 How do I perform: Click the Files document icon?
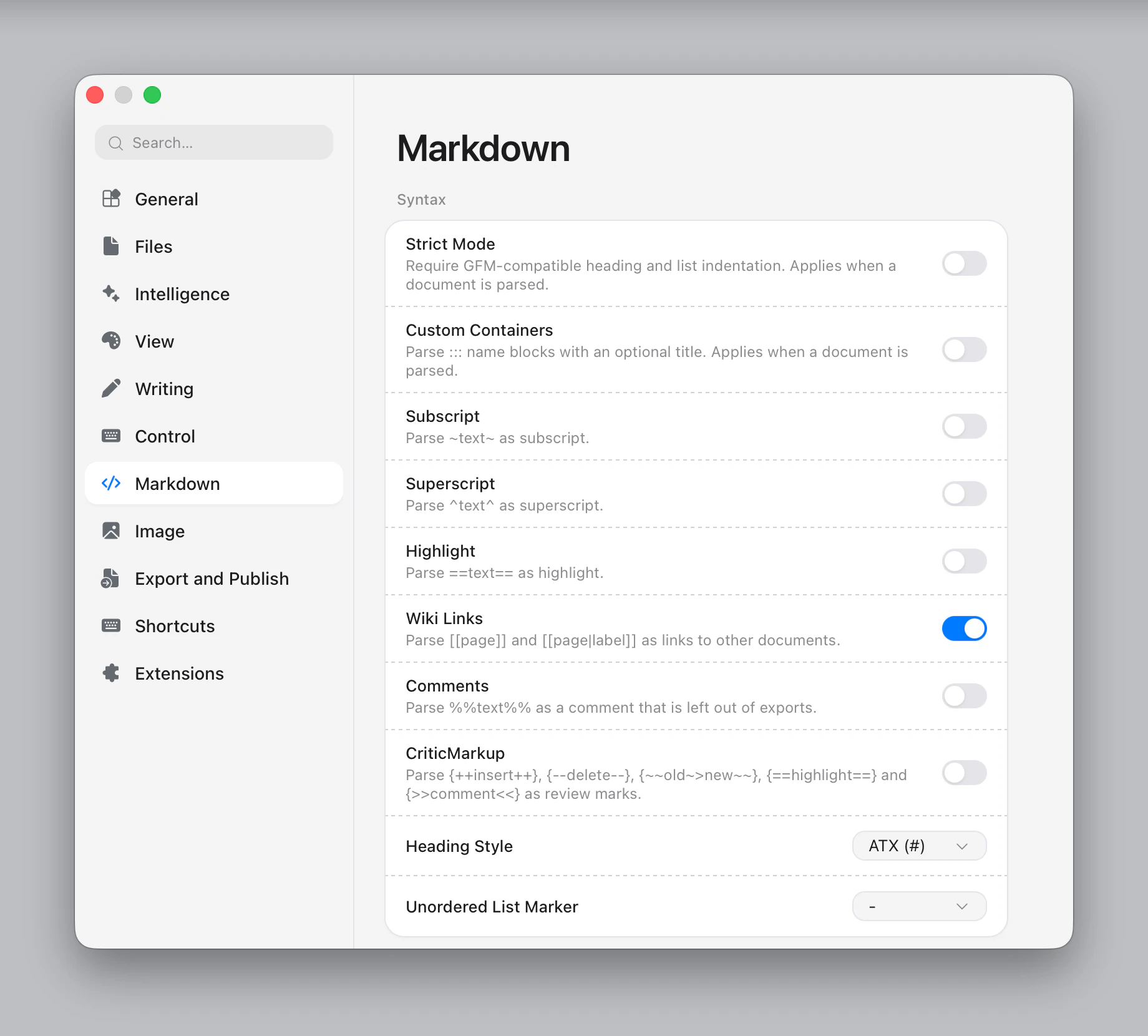pyautogui.click(x=111, y=246)
